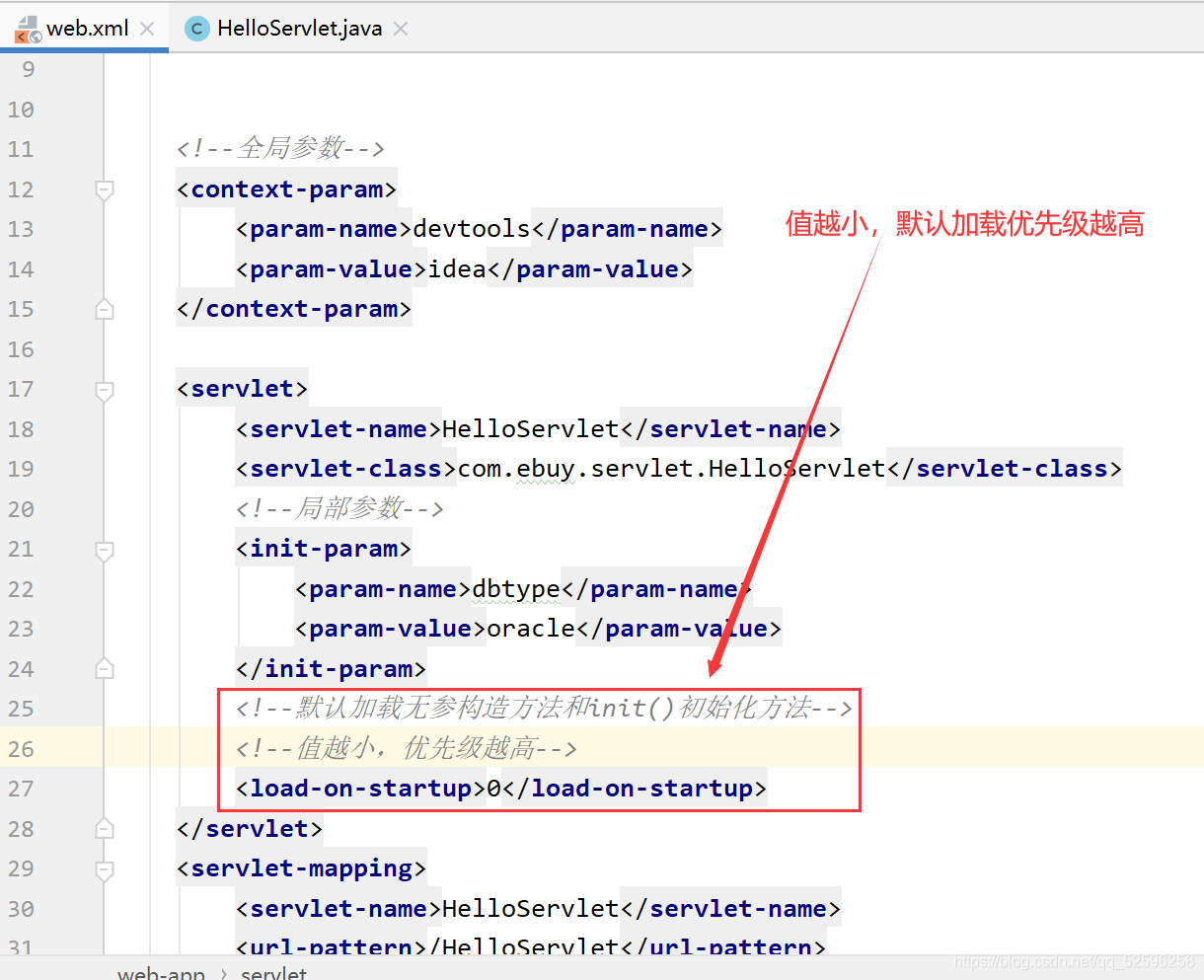The width and height of the screenshot is (1204, 980).
Task: Collapse the context-param block at line 12
Action: click(x=105, y=189)
